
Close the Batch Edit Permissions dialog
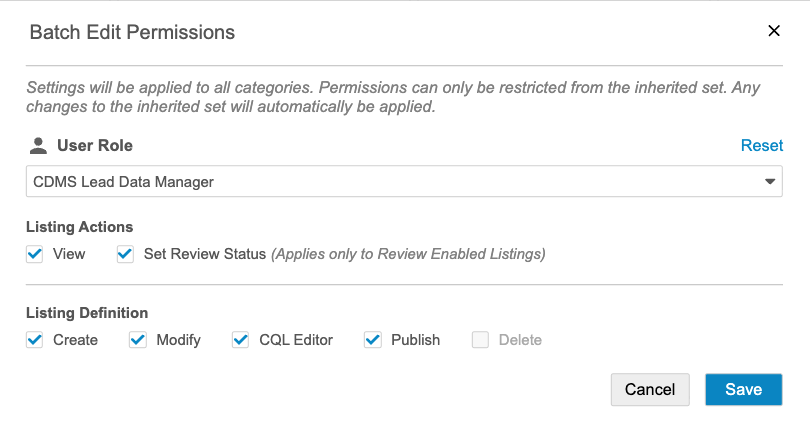point(773,31)
